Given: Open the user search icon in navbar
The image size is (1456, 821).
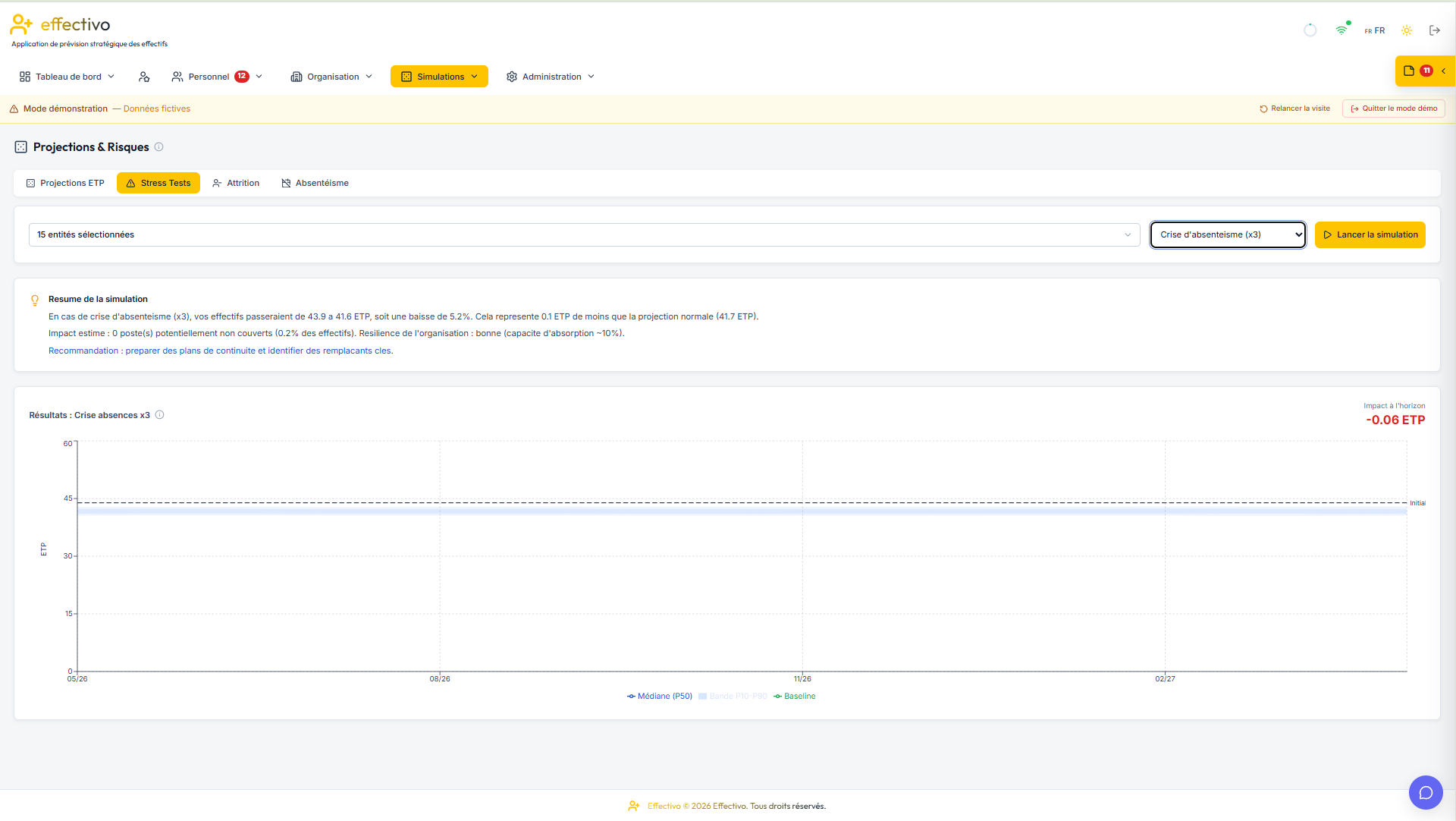Looking at the screenshot, I should (x=144, y=77).
